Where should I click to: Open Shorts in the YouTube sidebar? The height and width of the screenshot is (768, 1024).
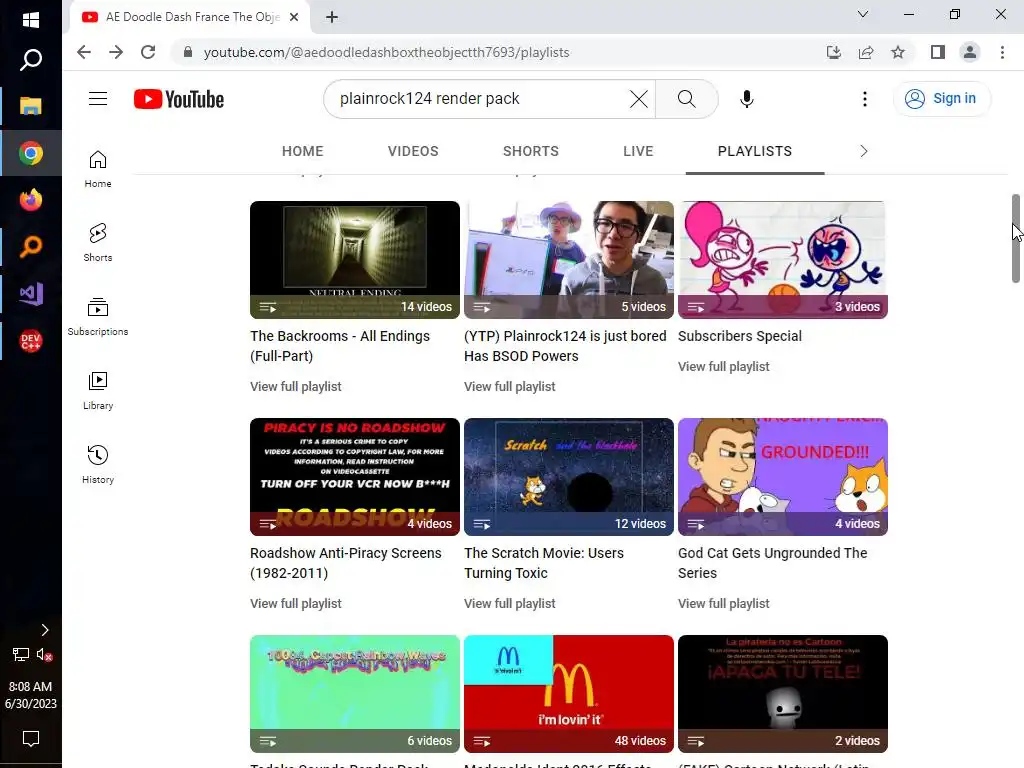(x=98, y=243)
